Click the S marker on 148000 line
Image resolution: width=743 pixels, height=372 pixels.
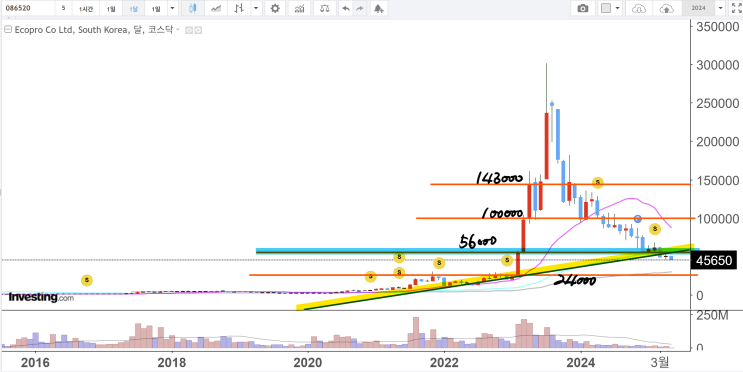[598, 182]
